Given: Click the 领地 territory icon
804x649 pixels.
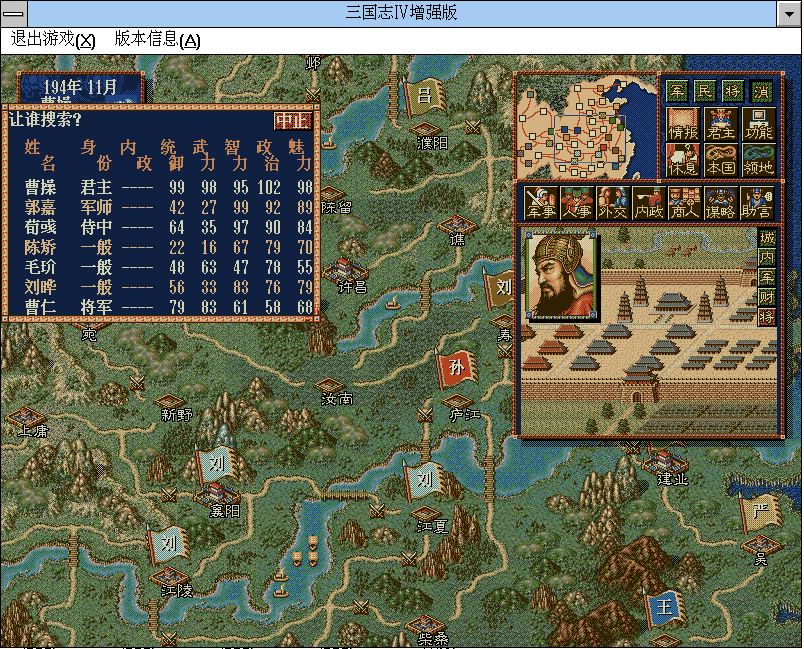Looking at the screenshot, I should click(x=759, y=159).
